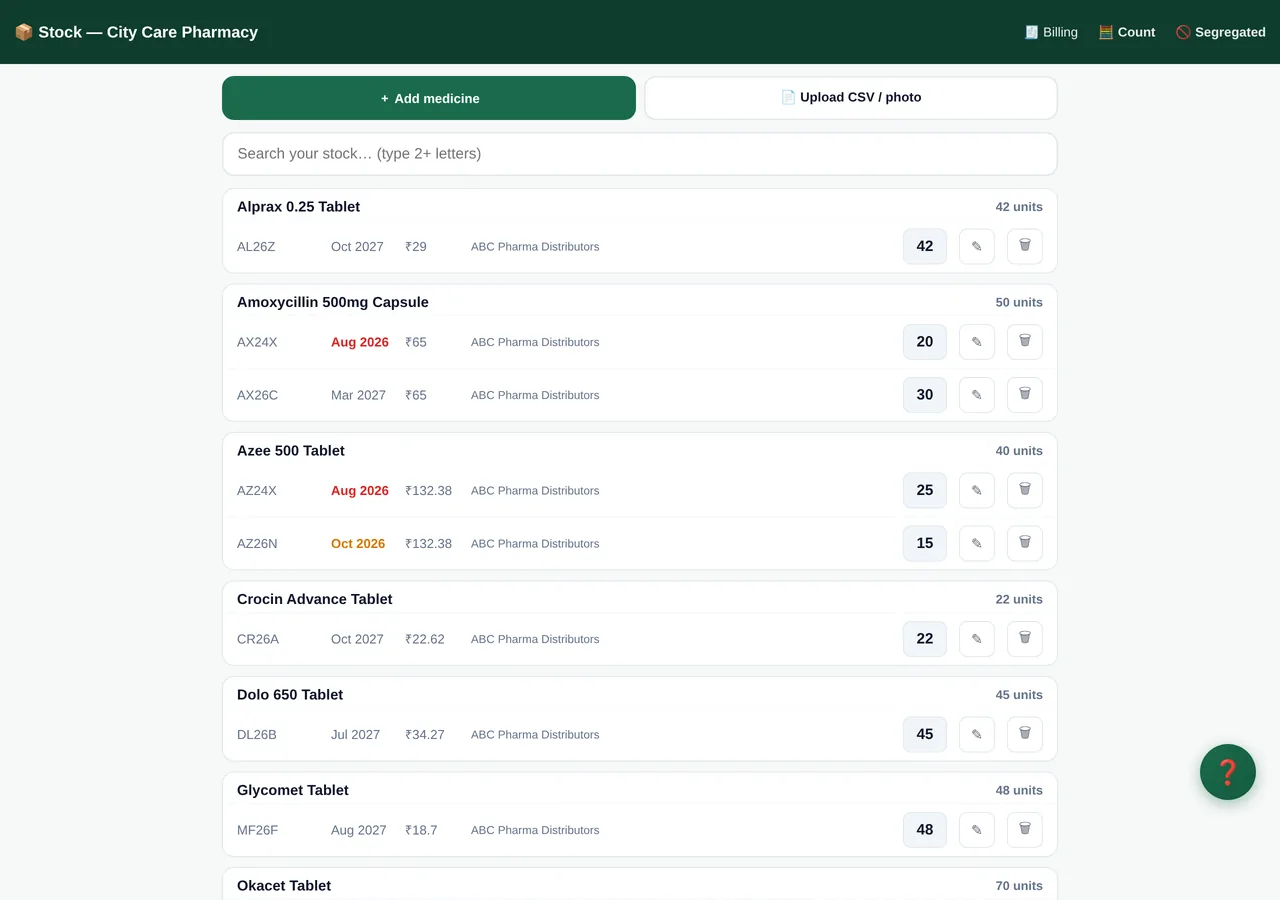Edit the Alprax 0.25 Tablet AL26Z batch
The width and height of the screenshot is (1280, 900).
coord(977,247)
